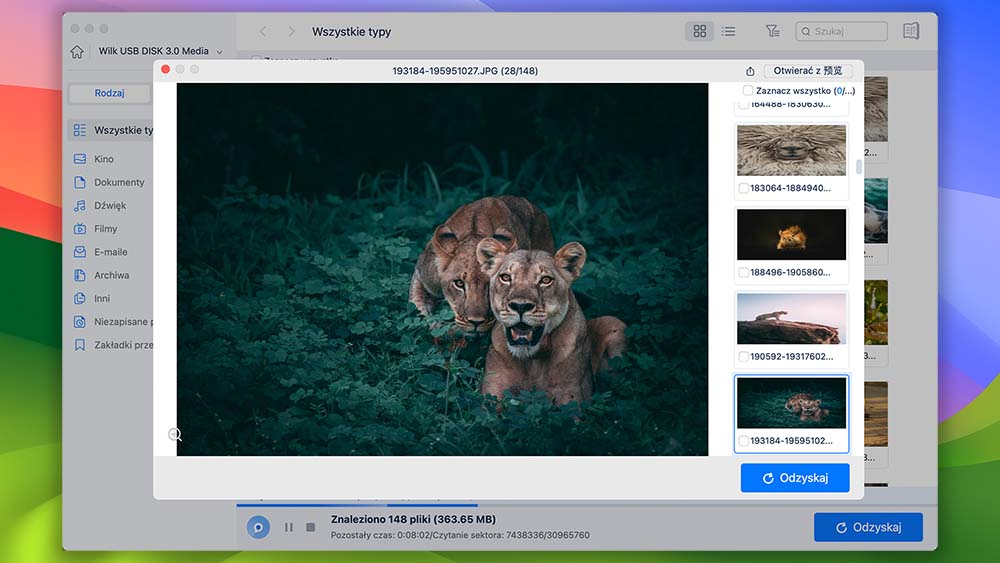Select the Rodzaj tab
Image resolution: width=1000 pixels, height=563 pixels.
coord(109,93)
